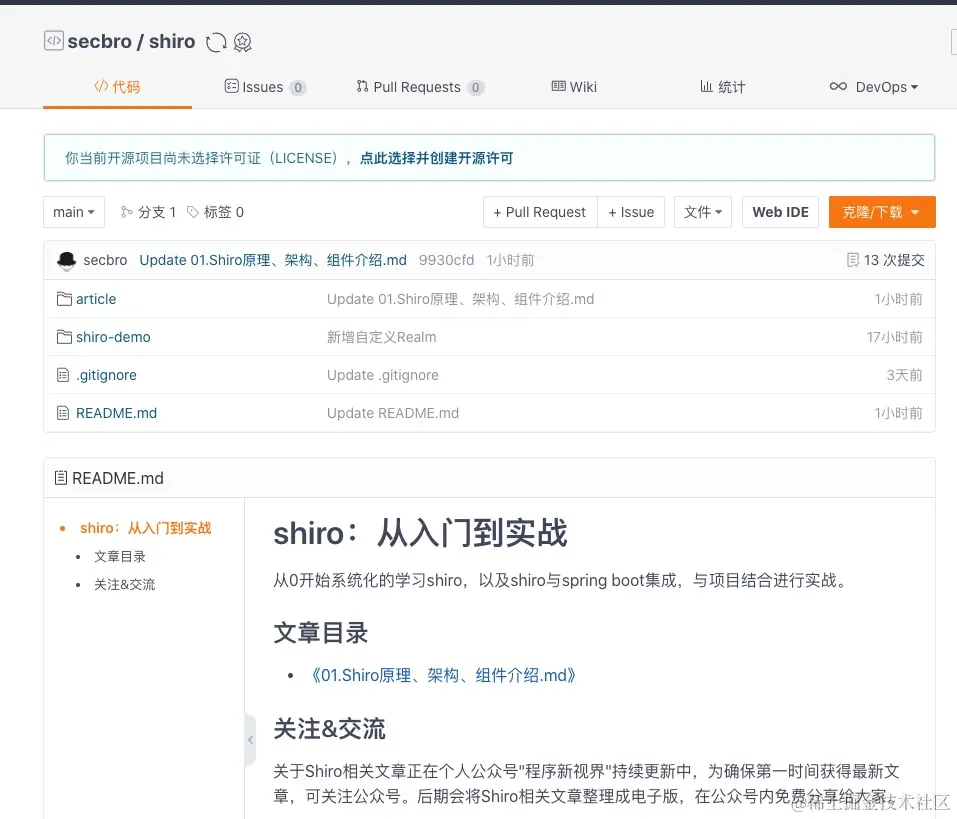This screenshot has height=819, width=957.
Task: Open the badge/medal icon next to repository title
Action: [243, 42]
